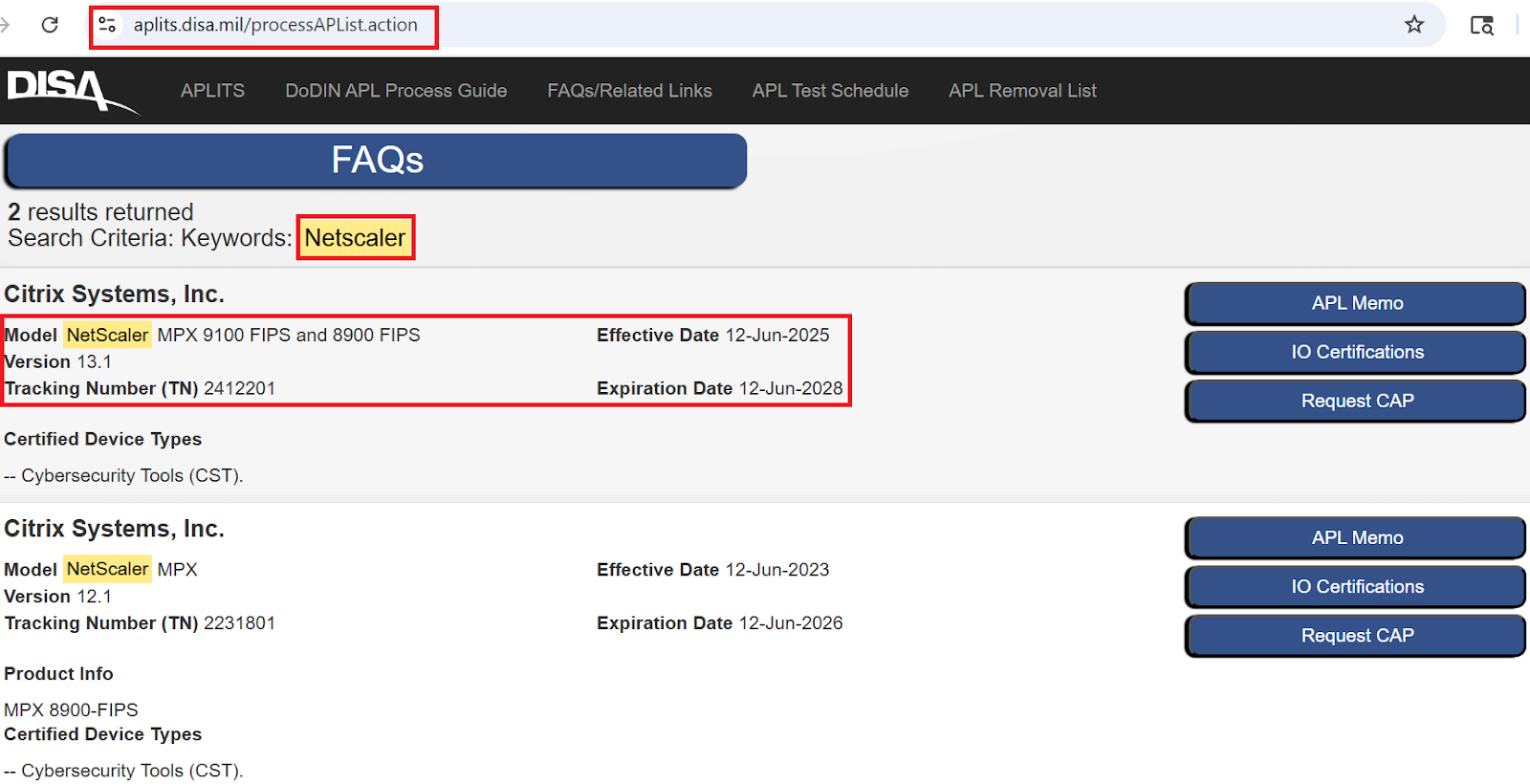Click first Citrix Systems, Inc. heading

click(114, 294)
